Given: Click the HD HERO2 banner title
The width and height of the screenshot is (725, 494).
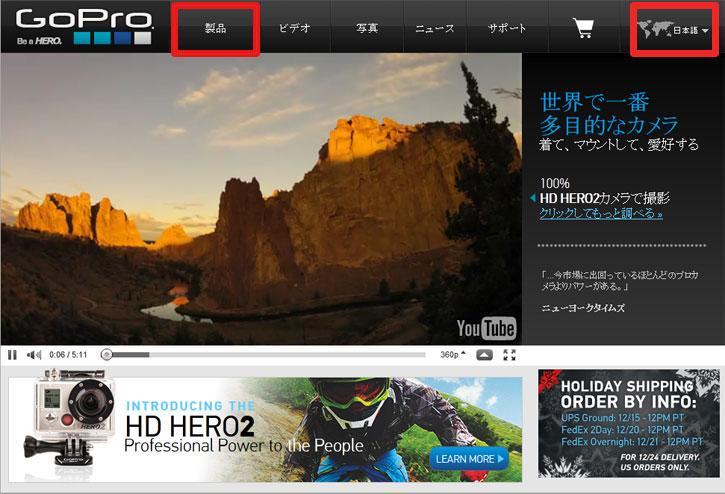Looking at the screenshot, I should click(190, 426).
